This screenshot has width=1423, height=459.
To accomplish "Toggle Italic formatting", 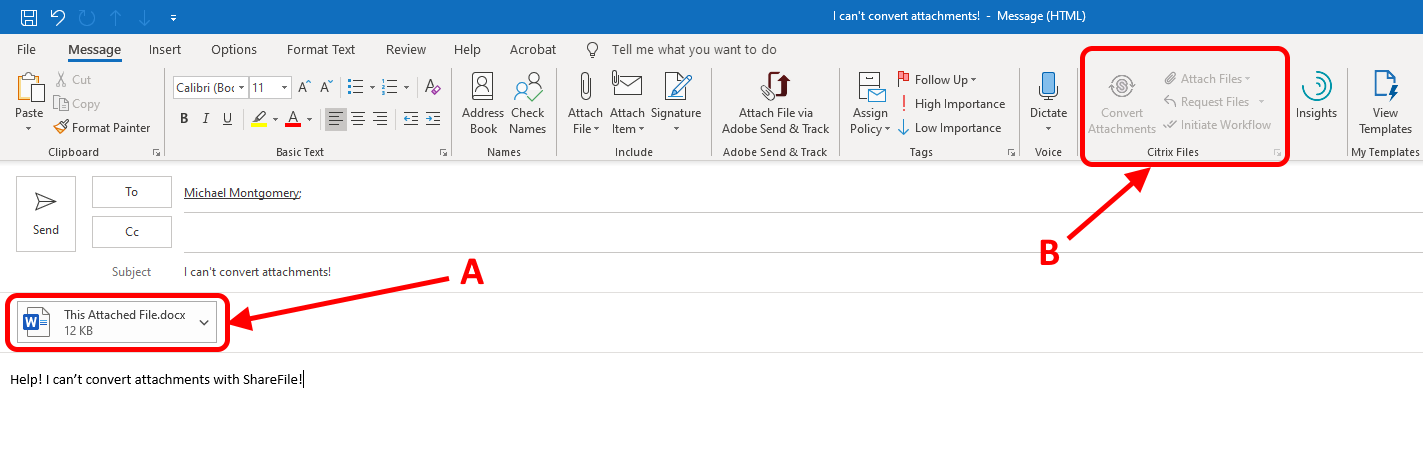I will (206, 119).
